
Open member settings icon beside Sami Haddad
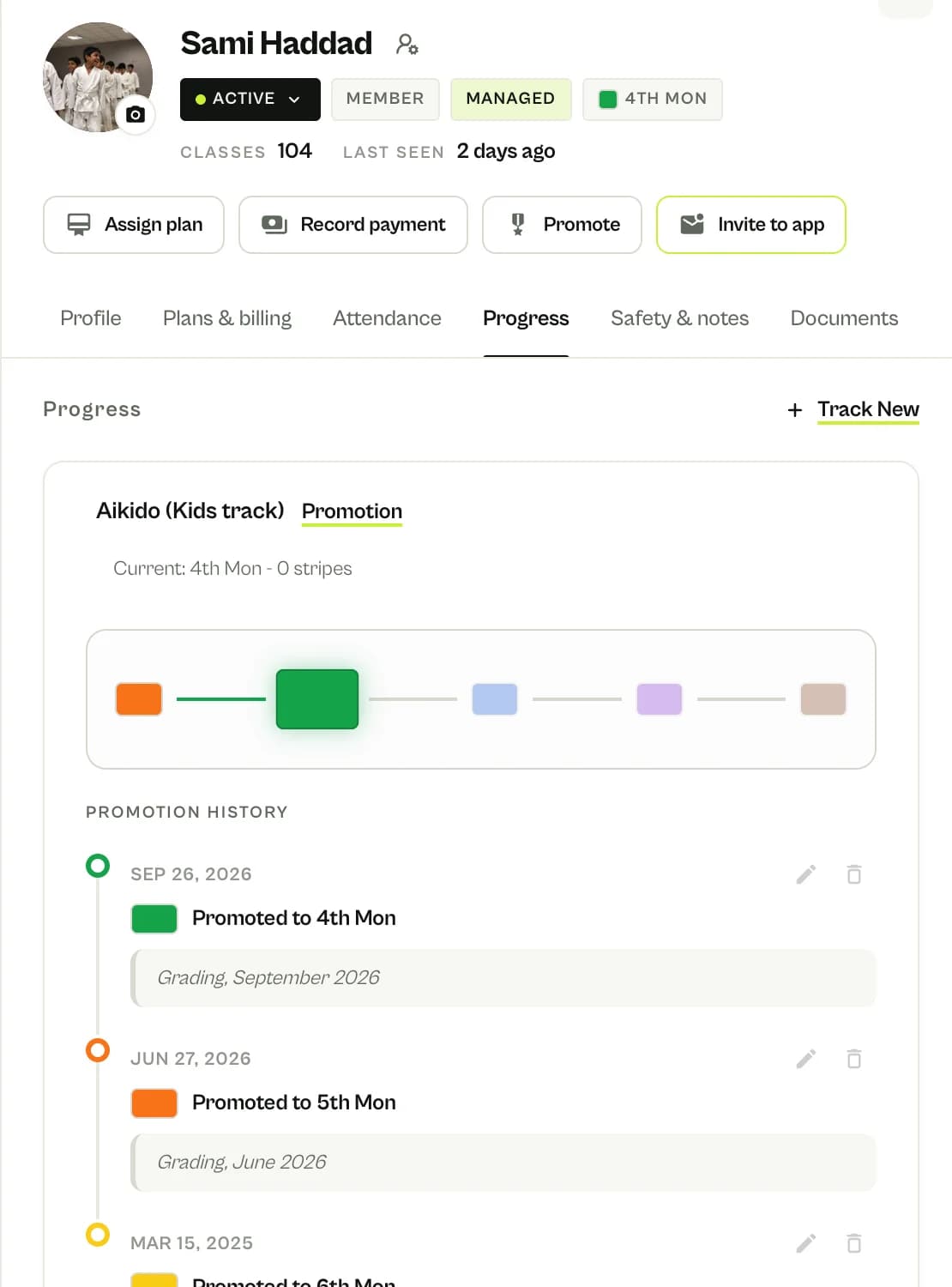pyautogui.click(x=407, y=44)
